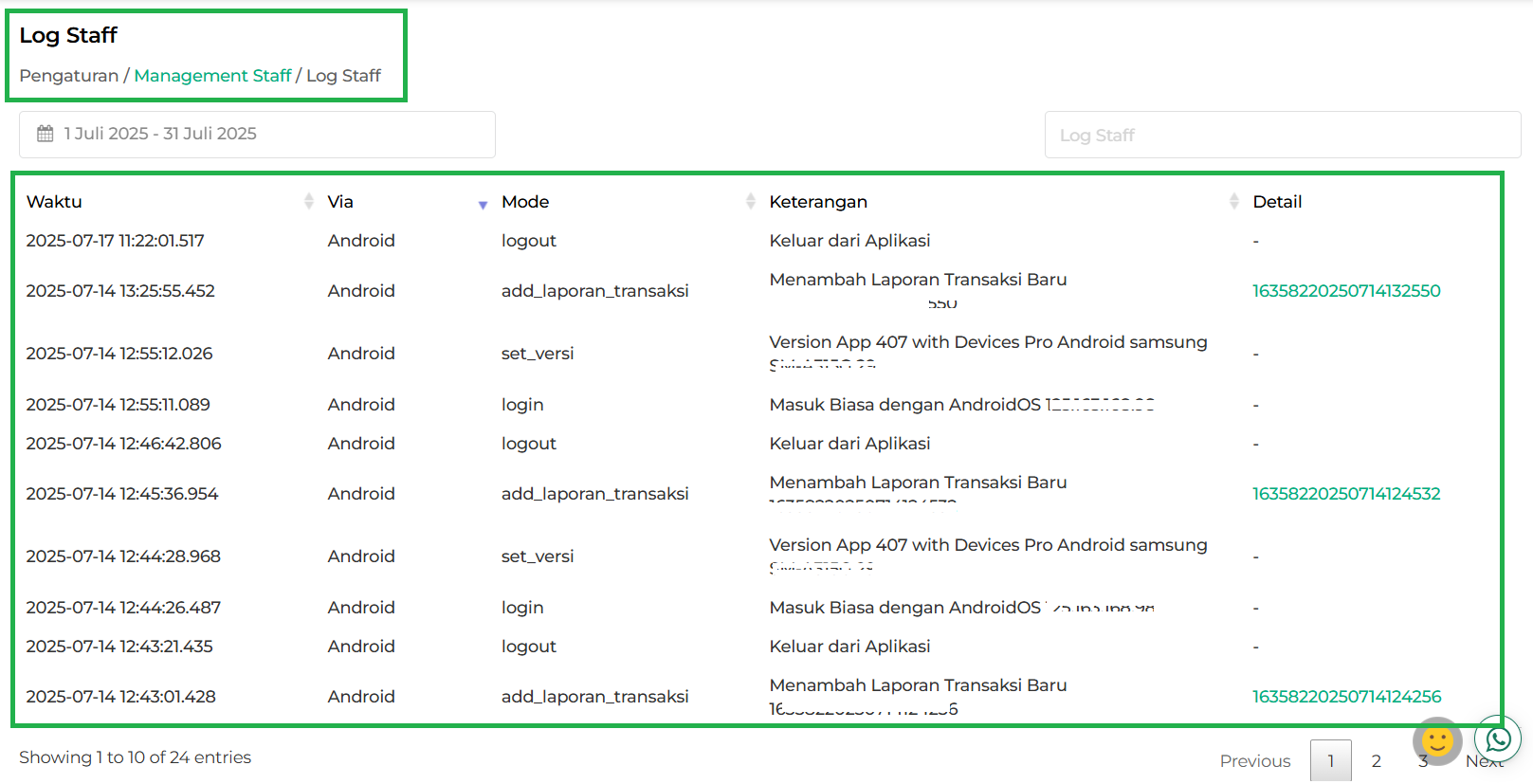Open detail link 16358220250714124256
This screenshot has height=784, width=1533.
click(x=1346, y=697)
